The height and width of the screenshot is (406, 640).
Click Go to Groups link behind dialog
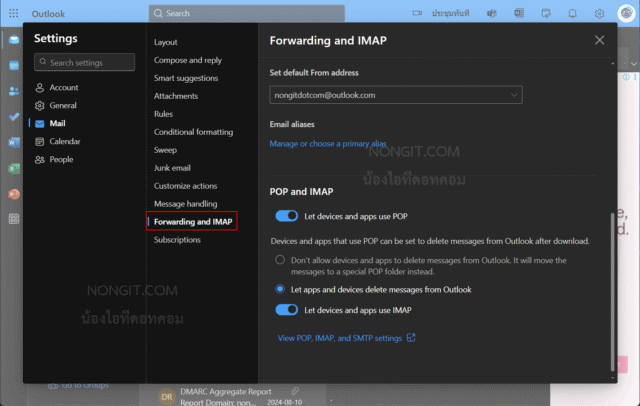85,385
